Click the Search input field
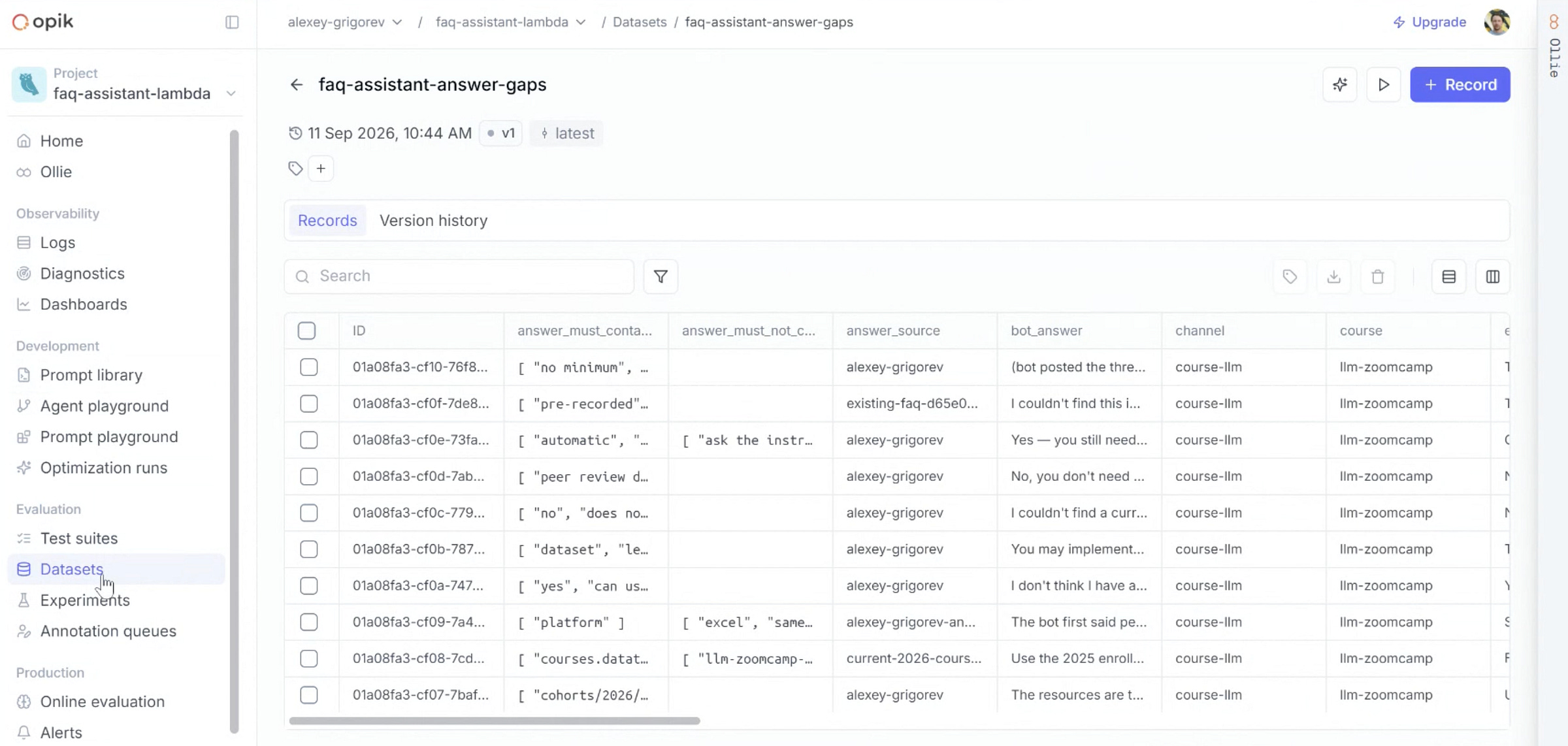Viewport: 1568px width, 746px height. click(459, 276)
